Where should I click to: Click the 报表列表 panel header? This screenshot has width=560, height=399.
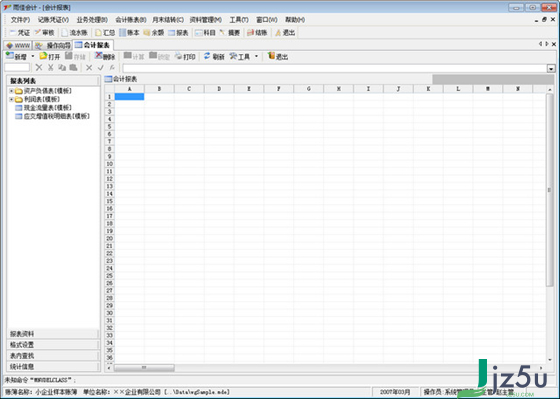[x=53, y=81]
